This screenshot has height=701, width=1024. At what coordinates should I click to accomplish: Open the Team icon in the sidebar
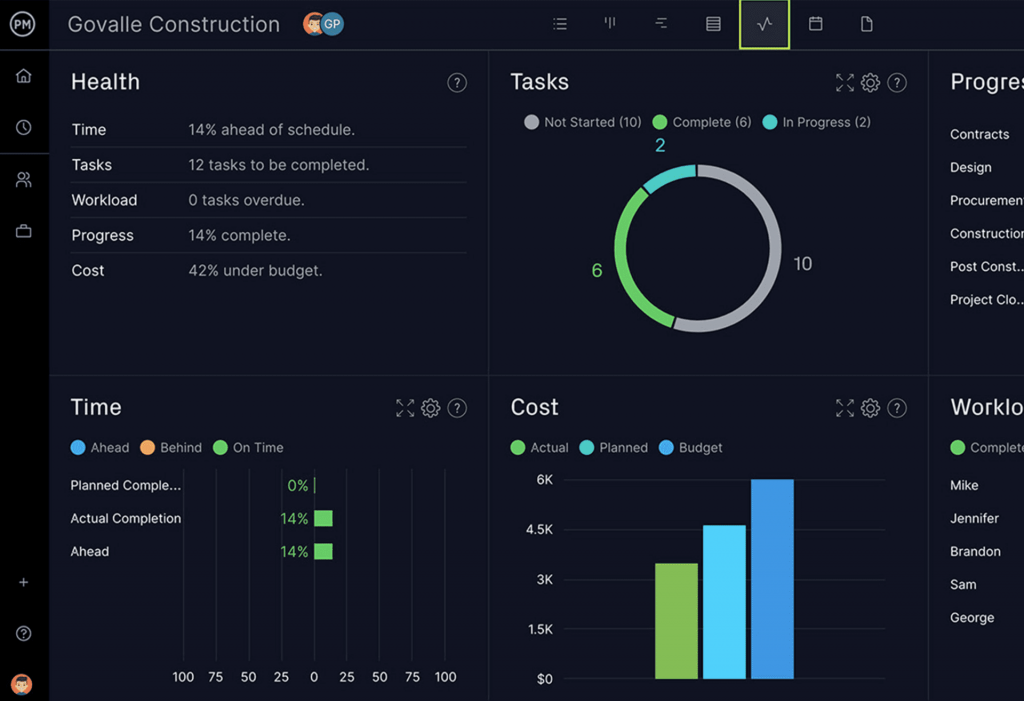(x=24, y=179)
